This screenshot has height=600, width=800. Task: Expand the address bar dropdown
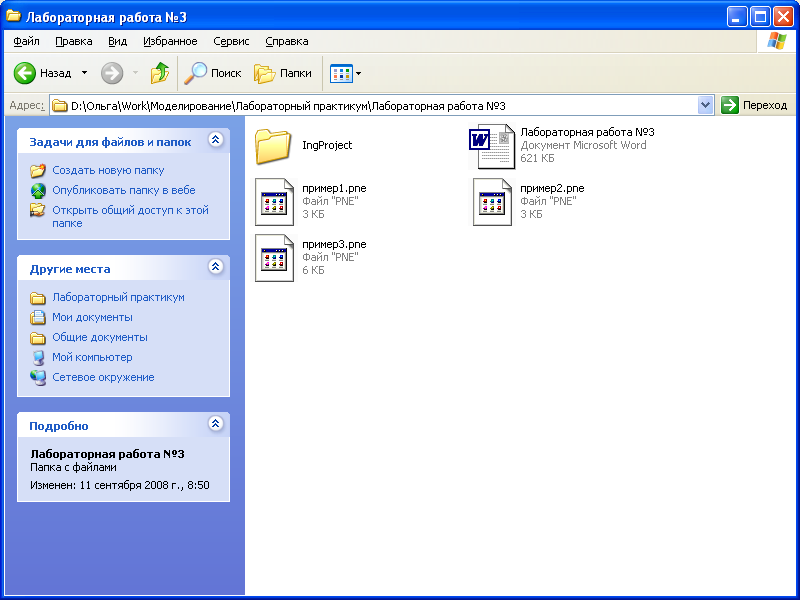706,106
